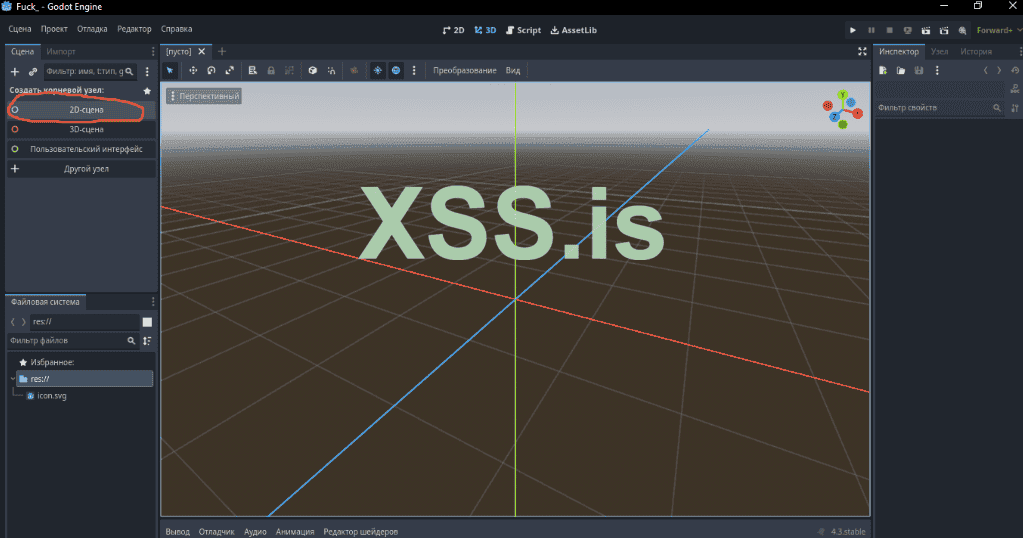Image resolution: width=1023 pixels, height=538 pixels.
Task: Instantiate child scene via the link icon
Action: click(33, 72)
